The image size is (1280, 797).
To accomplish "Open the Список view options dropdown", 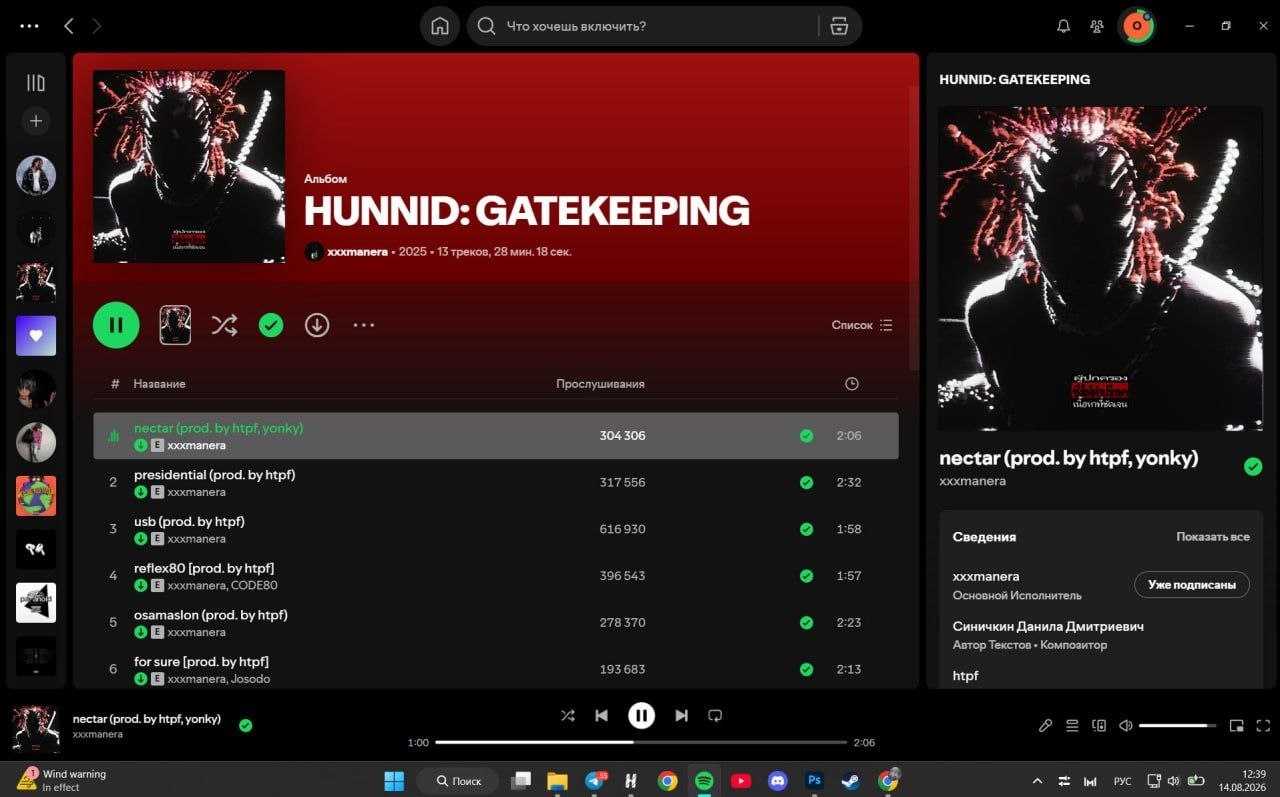I will [x=862, y=325].
